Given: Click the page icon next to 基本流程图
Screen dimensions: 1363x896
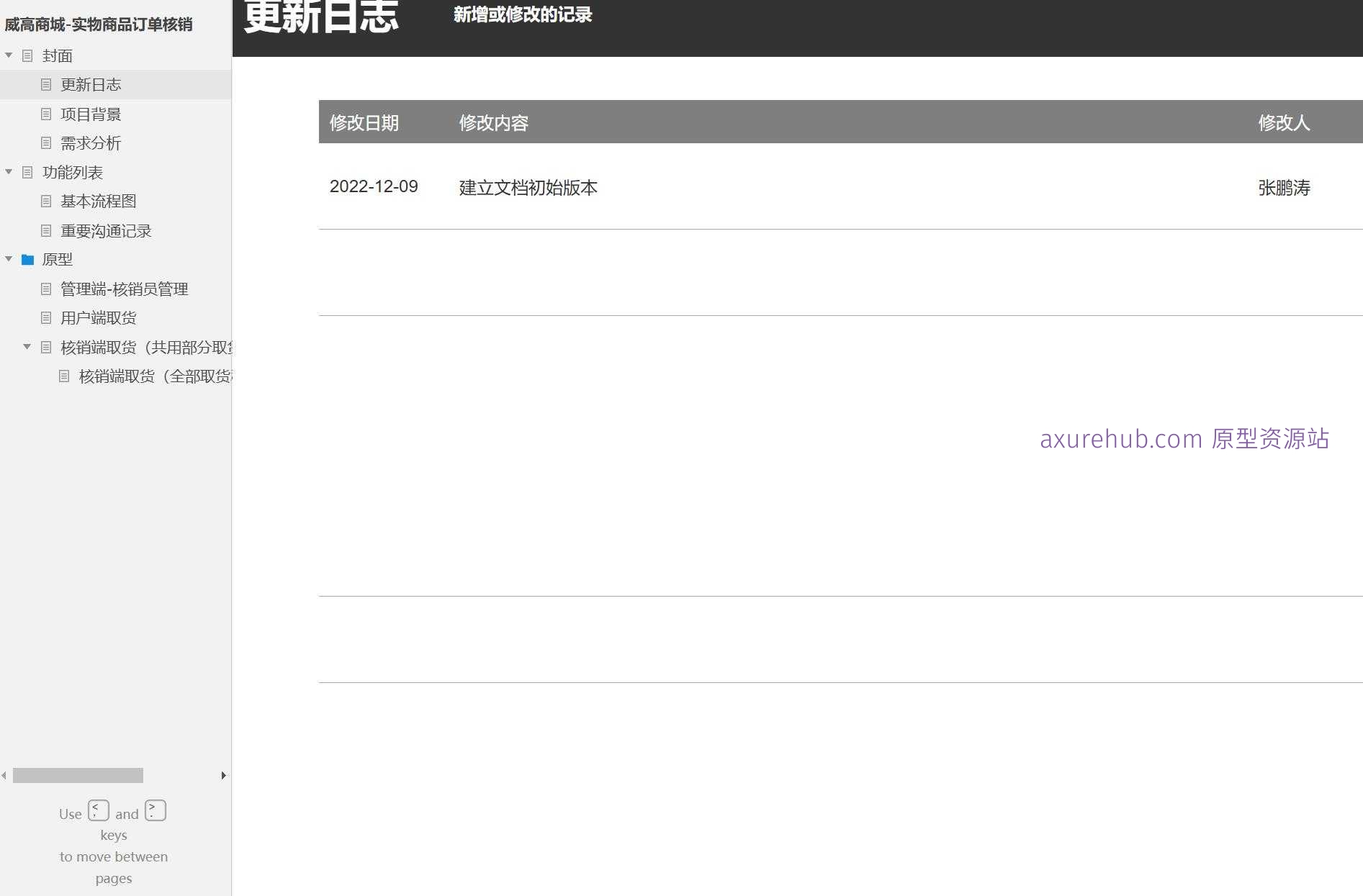Looking at the screenshot, I should pos(46,201).
